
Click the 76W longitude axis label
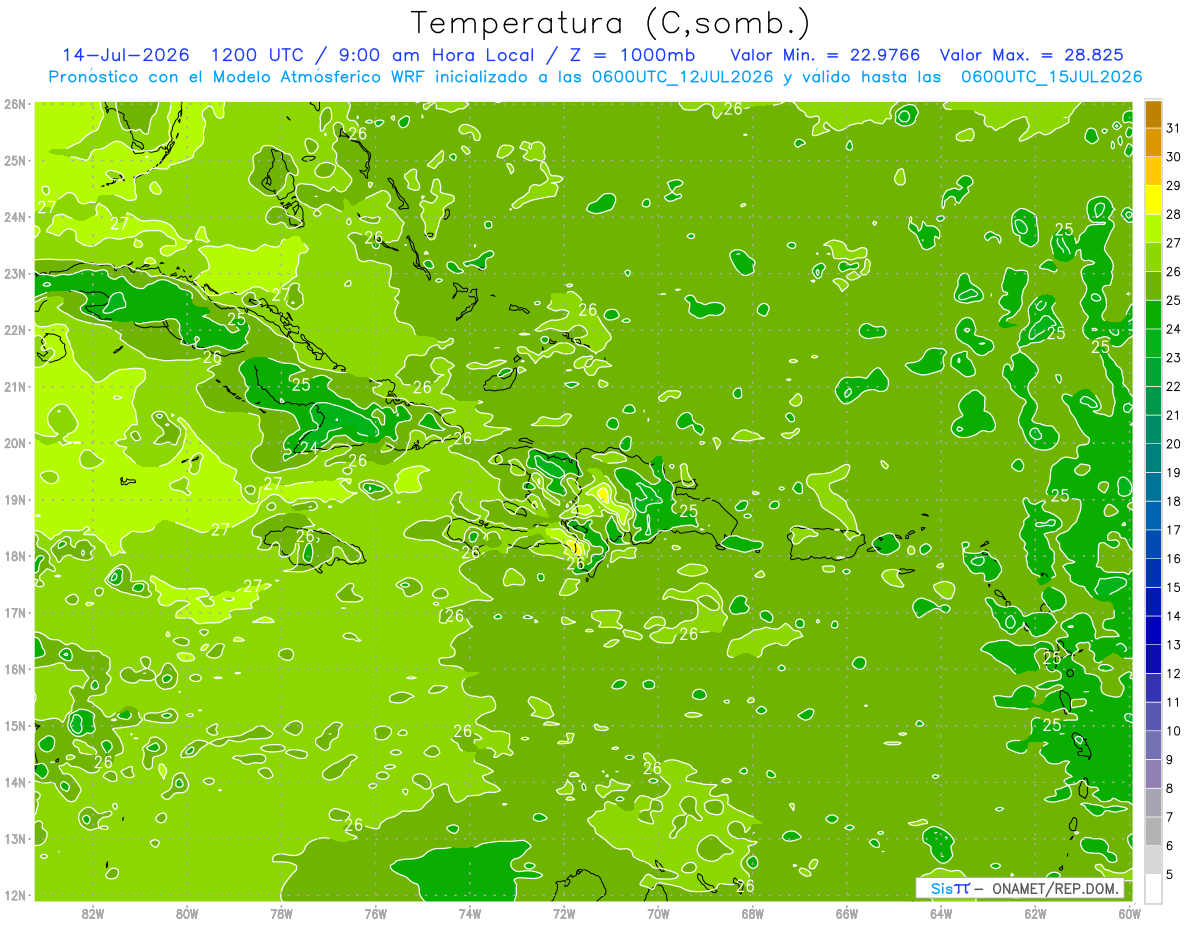point(375,913)
